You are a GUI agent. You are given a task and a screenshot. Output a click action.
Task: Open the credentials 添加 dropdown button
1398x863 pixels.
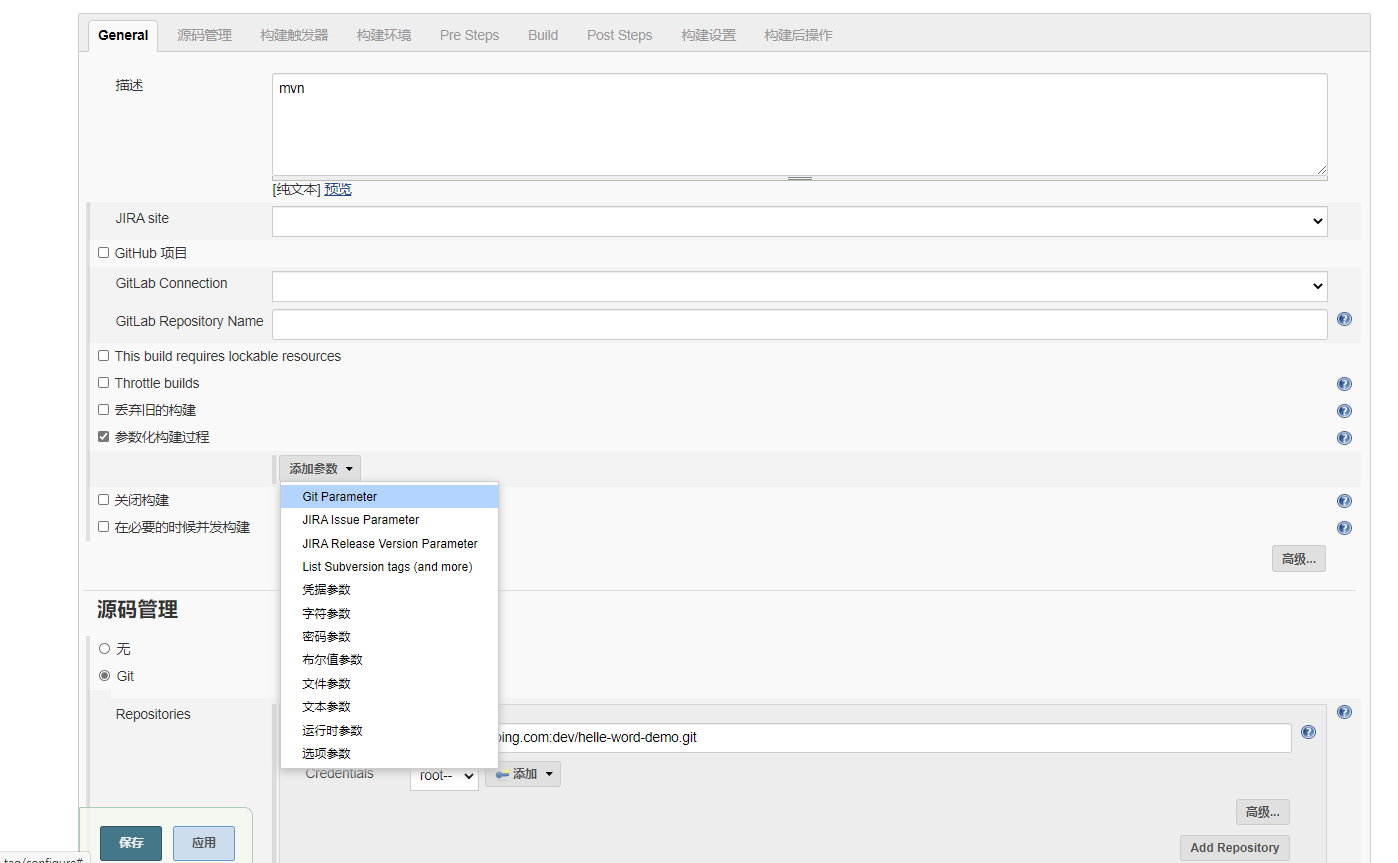[x=523, y=774]
